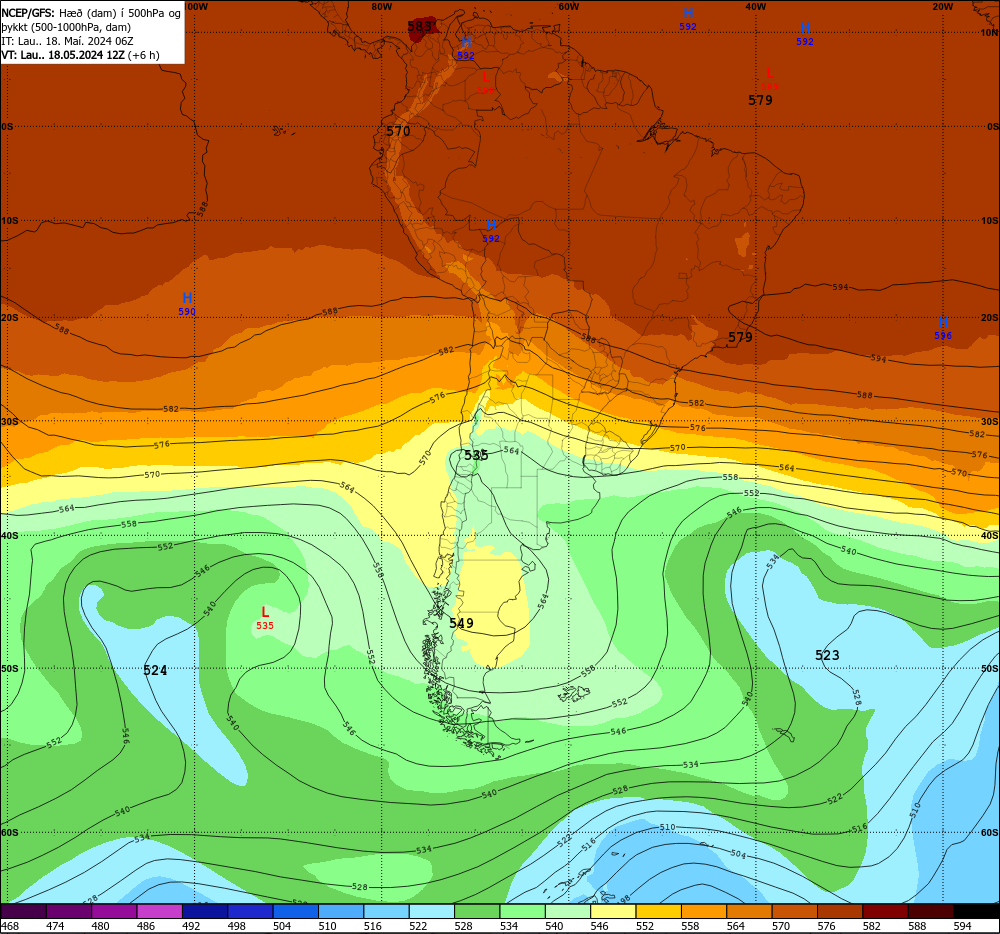The height and width of the screenshot is (934, 1000).
Task: Select the bright blue legend swatch above 504
Action: coord(295,911)
